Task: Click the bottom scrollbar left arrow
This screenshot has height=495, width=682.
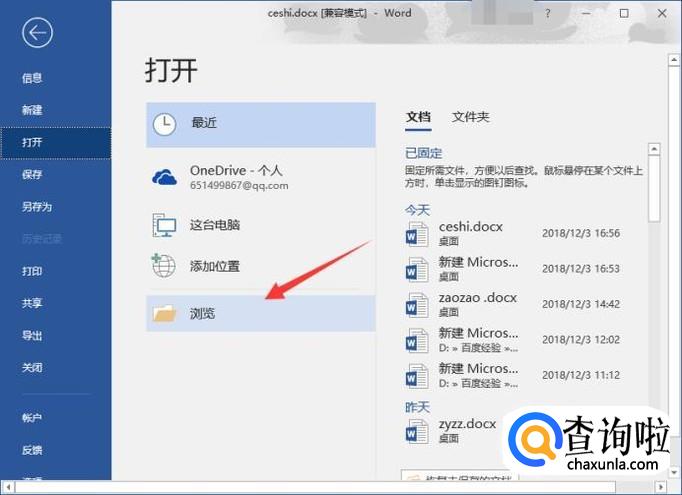Action: (x=8, y=486)
